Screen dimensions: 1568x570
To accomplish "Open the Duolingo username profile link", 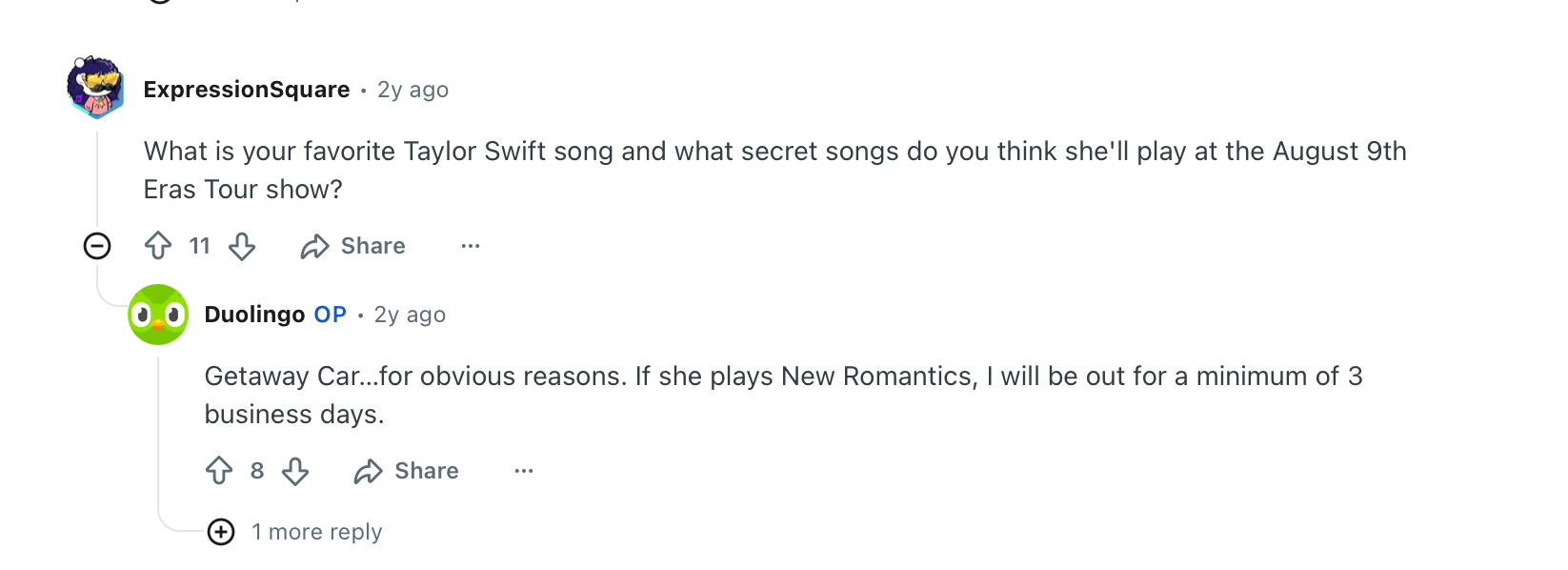I will click(x=254, y=315).
